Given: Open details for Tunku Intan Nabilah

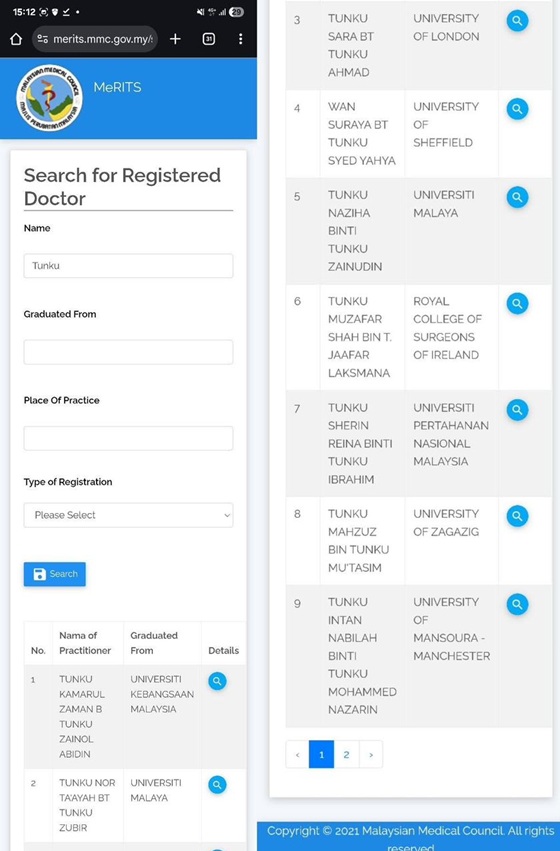Looking at the screenshot, I should point(517,605).
